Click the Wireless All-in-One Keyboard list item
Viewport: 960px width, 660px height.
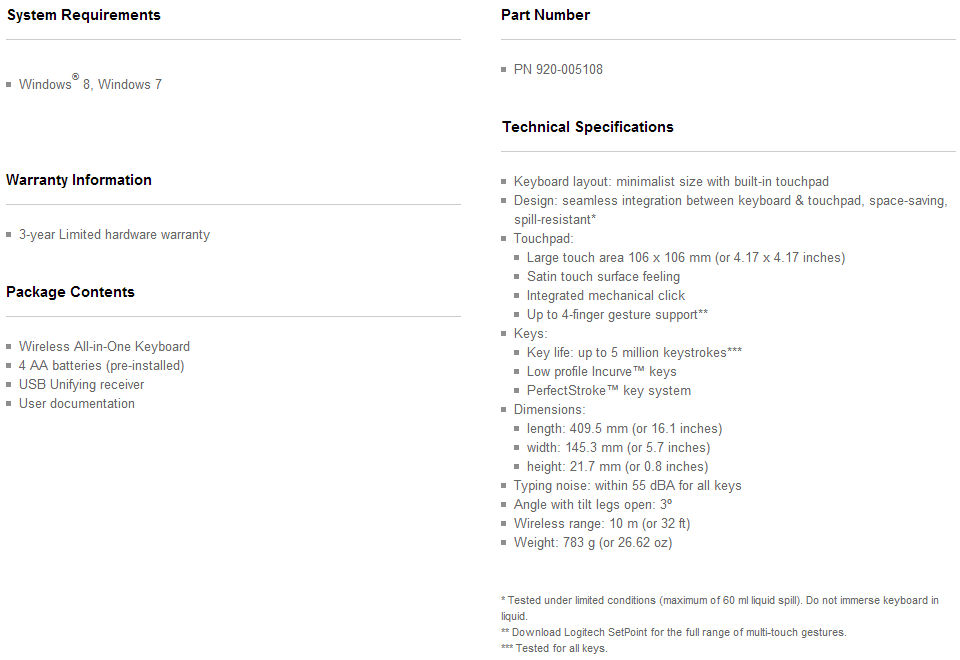104,347
